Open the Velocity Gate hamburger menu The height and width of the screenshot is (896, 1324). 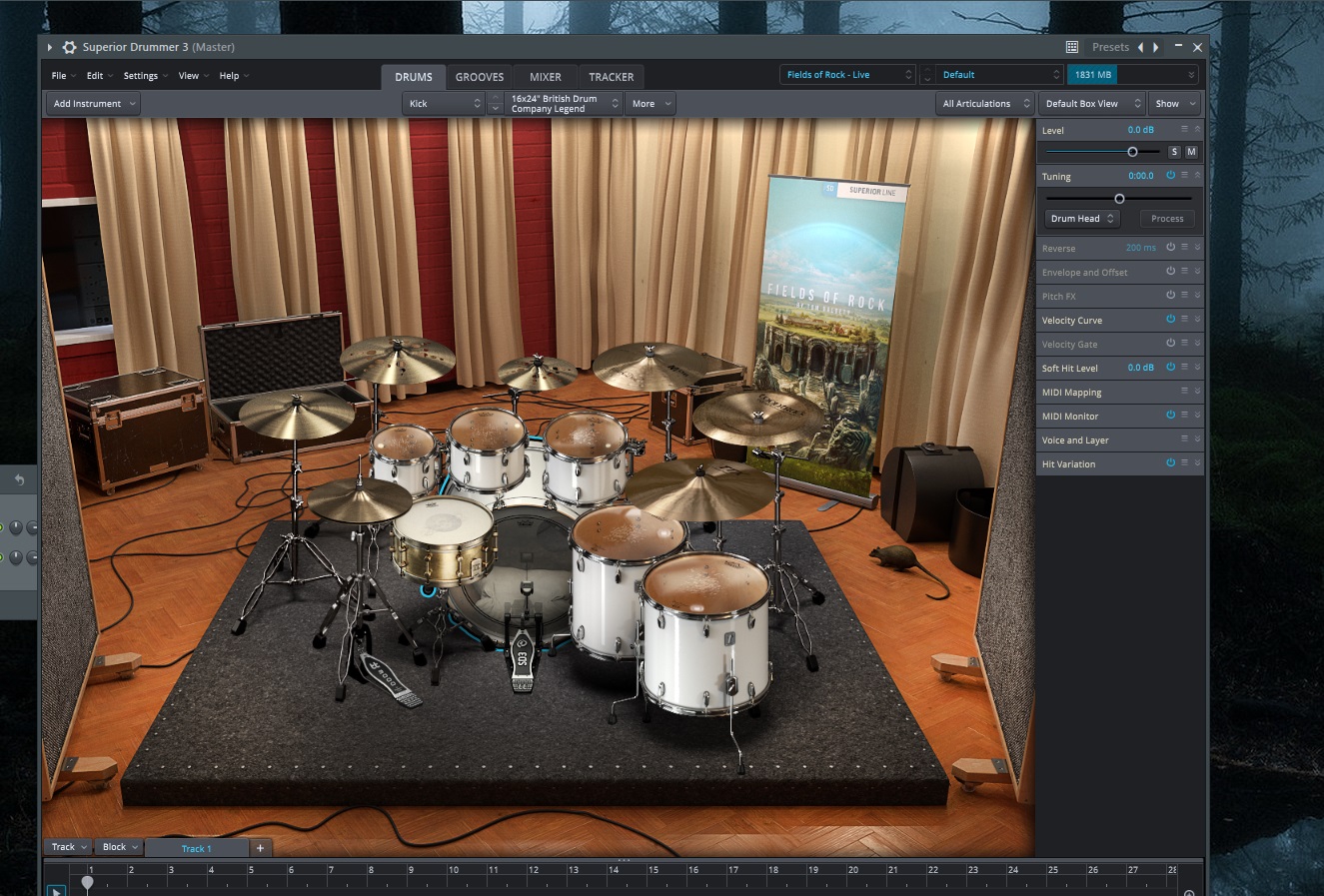click(1184, 344)
